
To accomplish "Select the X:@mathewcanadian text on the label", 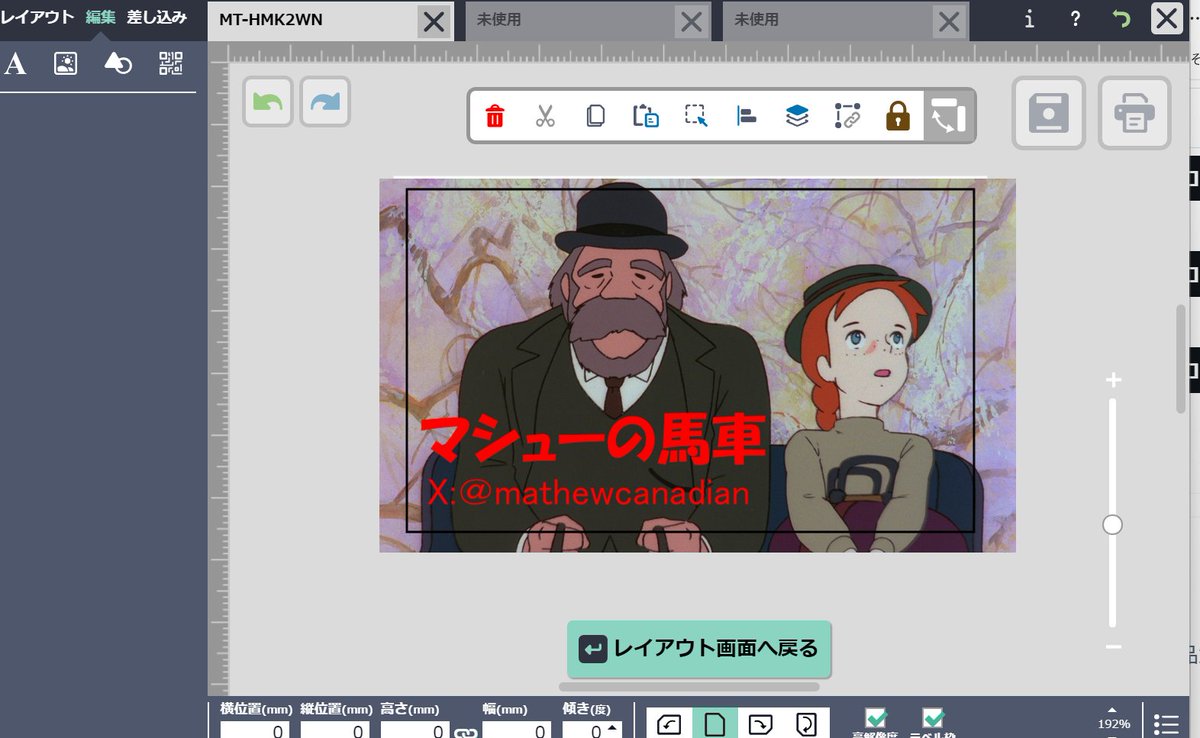I will point(588,493).
